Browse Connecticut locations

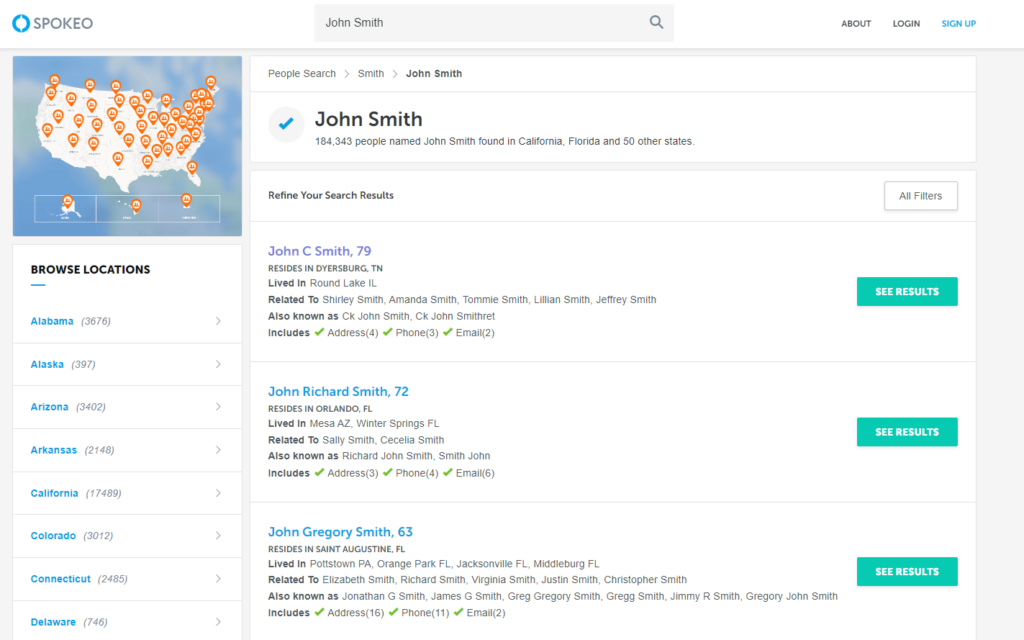(x=61, y=579)
